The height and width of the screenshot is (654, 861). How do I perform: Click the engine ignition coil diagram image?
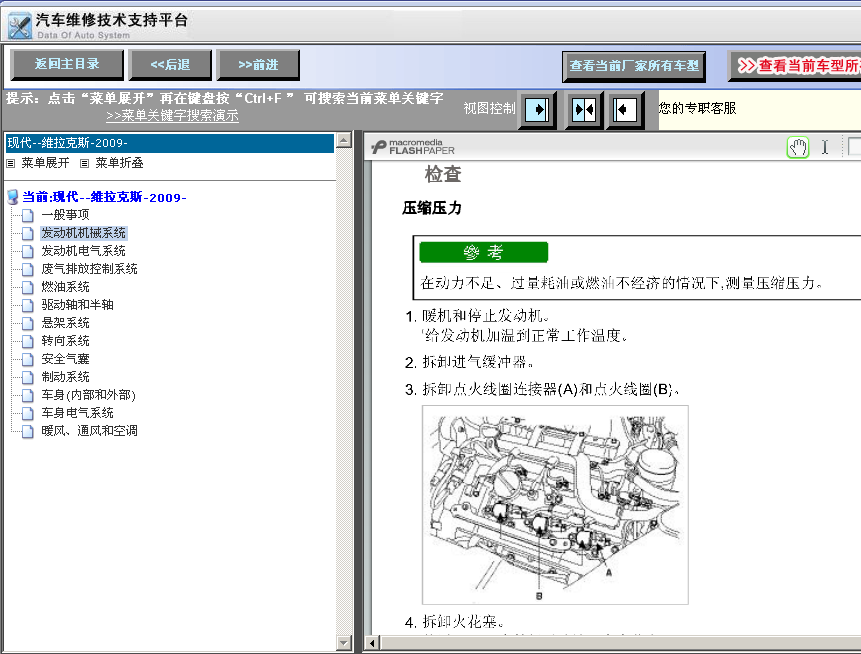pos(555,505)
